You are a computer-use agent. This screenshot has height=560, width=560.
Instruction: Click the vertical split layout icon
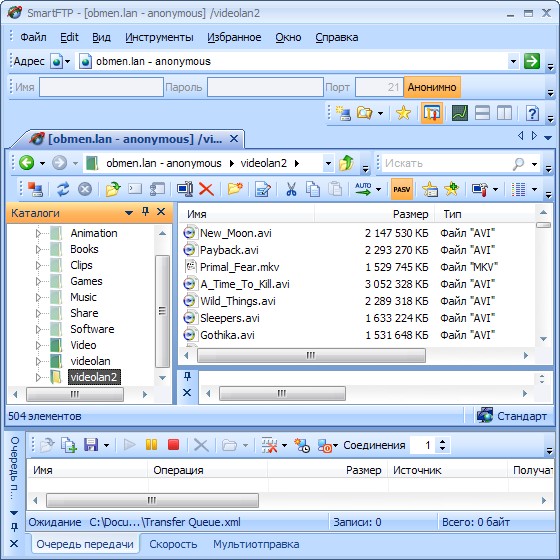tap(504, 113)
